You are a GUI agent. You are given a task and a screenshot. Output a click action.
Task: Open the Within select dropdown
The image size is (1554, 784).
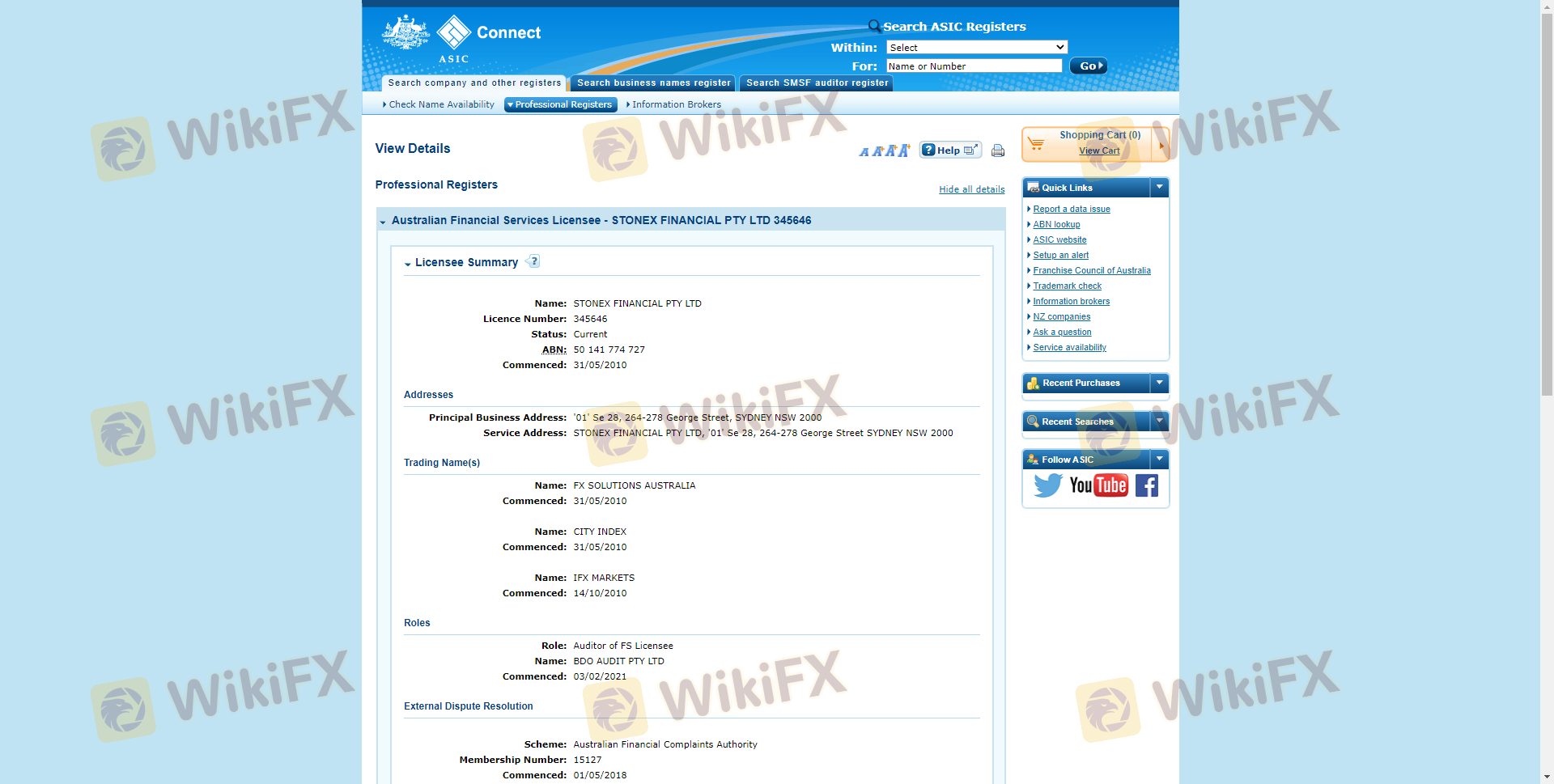coord(977,48)
